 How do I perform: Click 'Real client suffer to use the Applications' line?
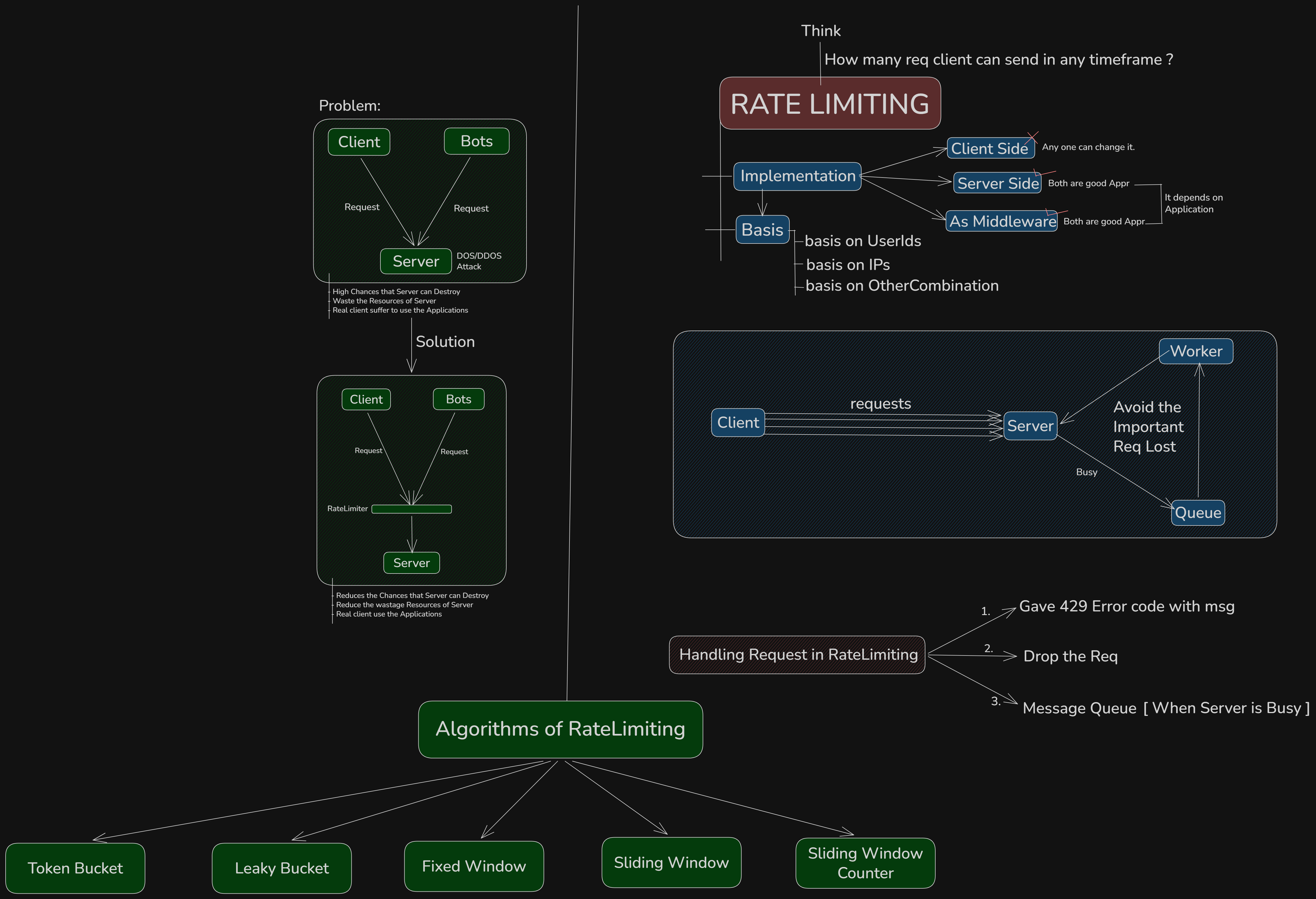(x=400, y=310)
